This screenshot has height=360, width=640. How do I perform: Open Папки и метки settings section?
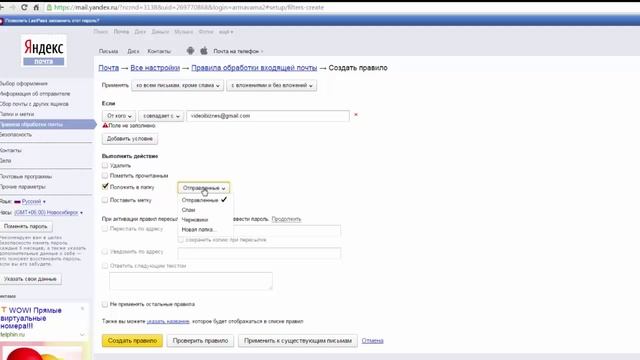17,114
